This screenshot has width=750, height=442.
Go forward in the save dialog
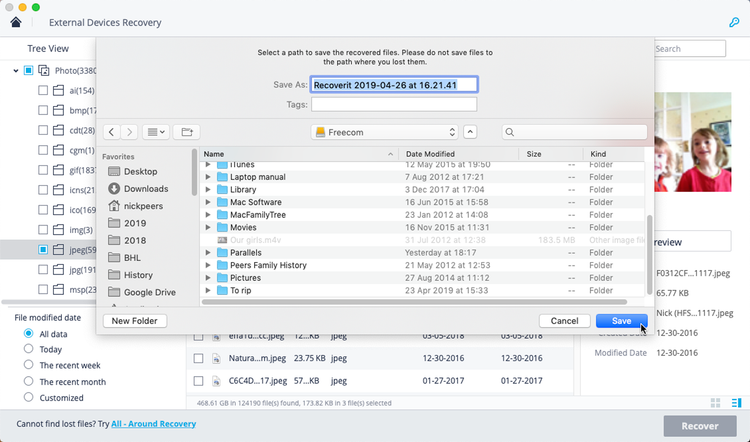click(129, 132)
